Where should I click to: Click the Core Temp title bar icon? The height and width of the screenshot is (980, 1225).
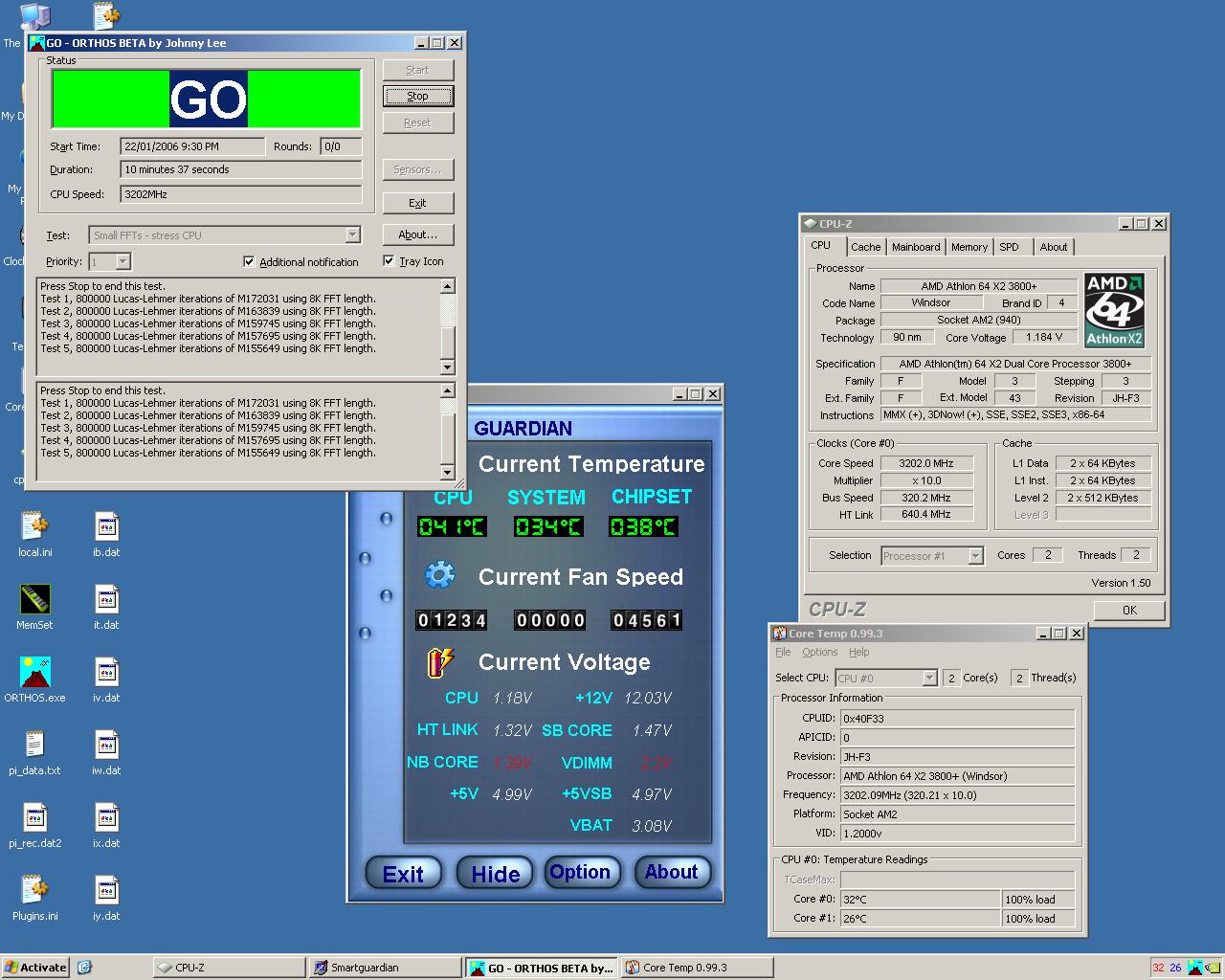tap(780, 634)
